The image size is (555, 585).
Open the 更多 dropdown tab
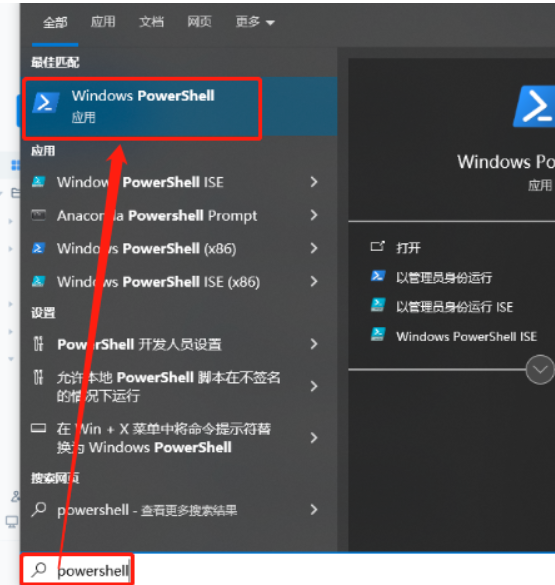click(x=255, y=22)
